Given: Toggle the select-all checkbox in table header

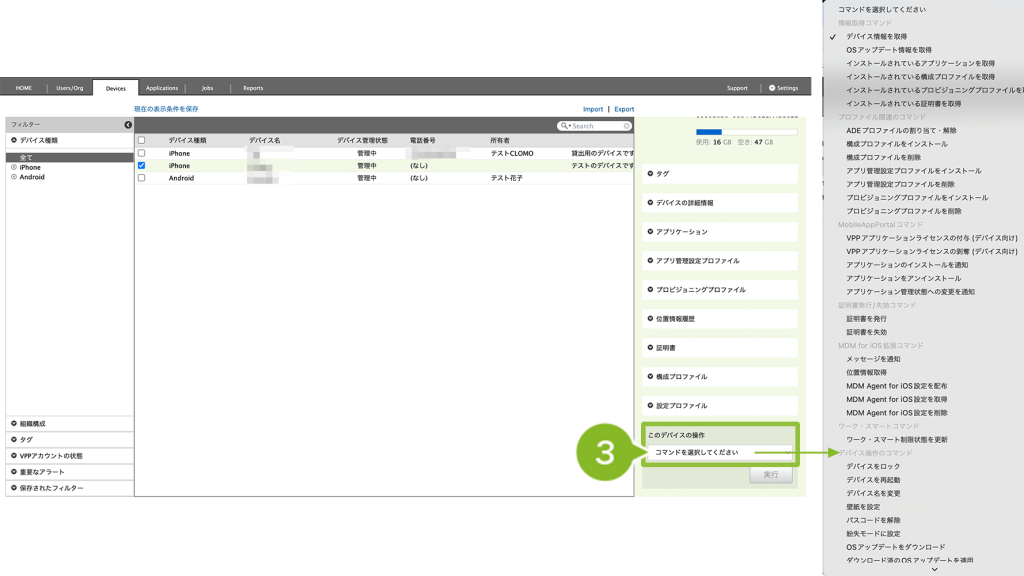Looking at the screenshot, I should [x=141, y=140].
